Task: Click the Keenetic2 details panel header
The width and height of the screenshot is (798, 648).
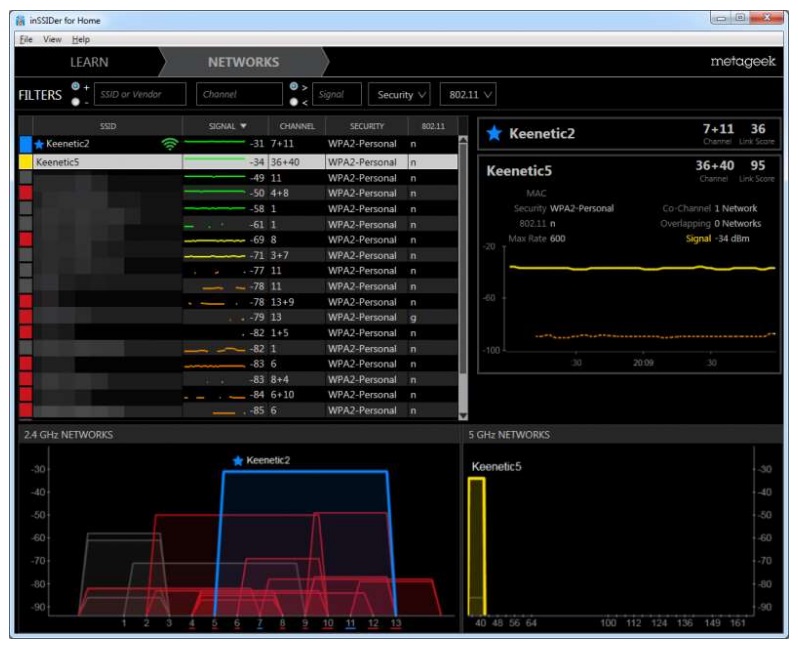Action: coord(629,134)
